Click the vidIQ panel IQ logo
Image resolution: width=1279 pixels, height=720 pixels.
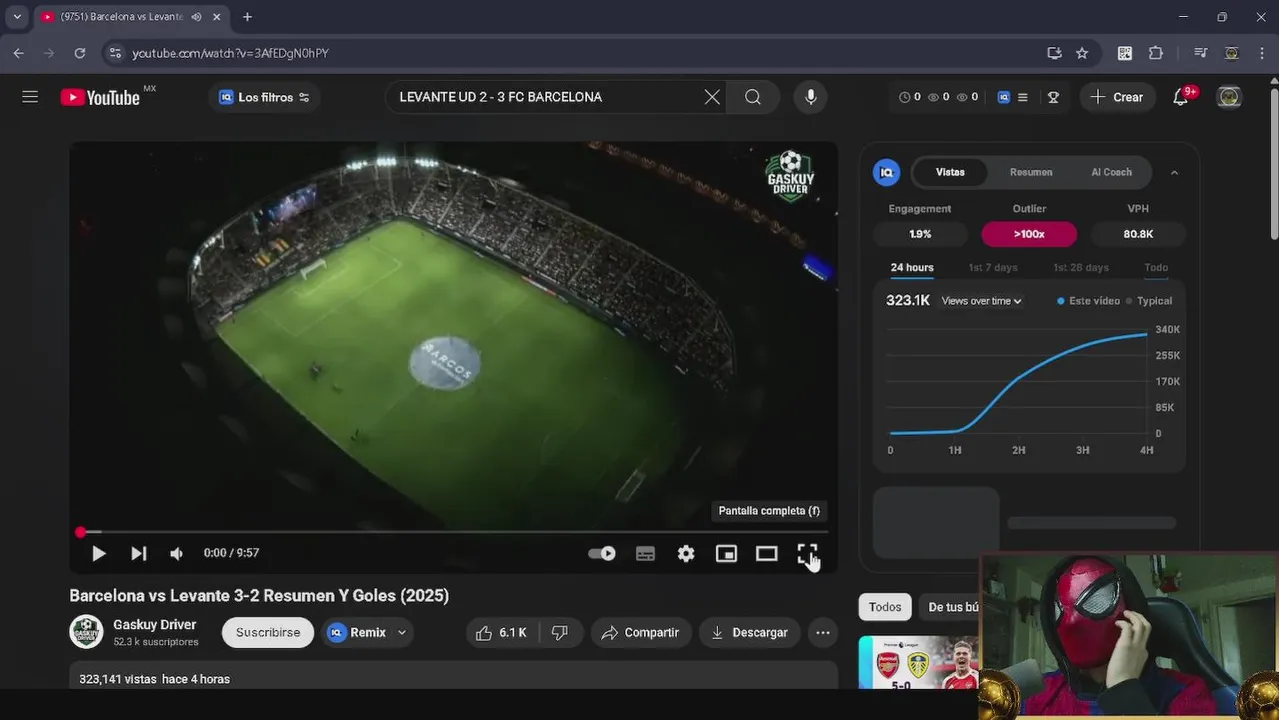pos(886,172)
